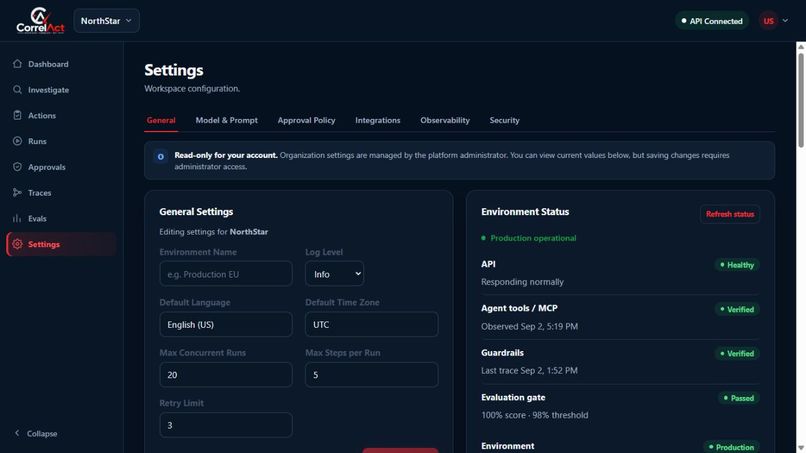Focus the Environment Name input field

[x=226, y=274]
